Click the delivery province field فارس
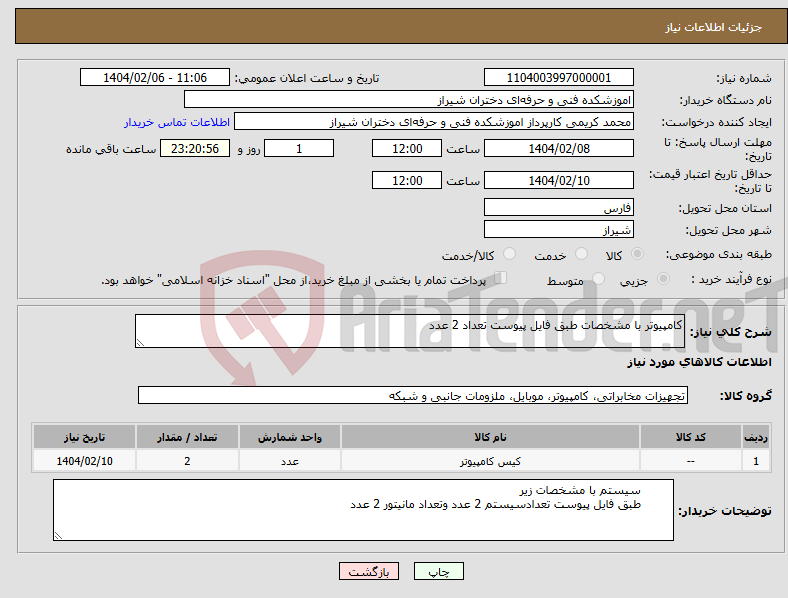The image size is (788, 598). pos(558,207)
